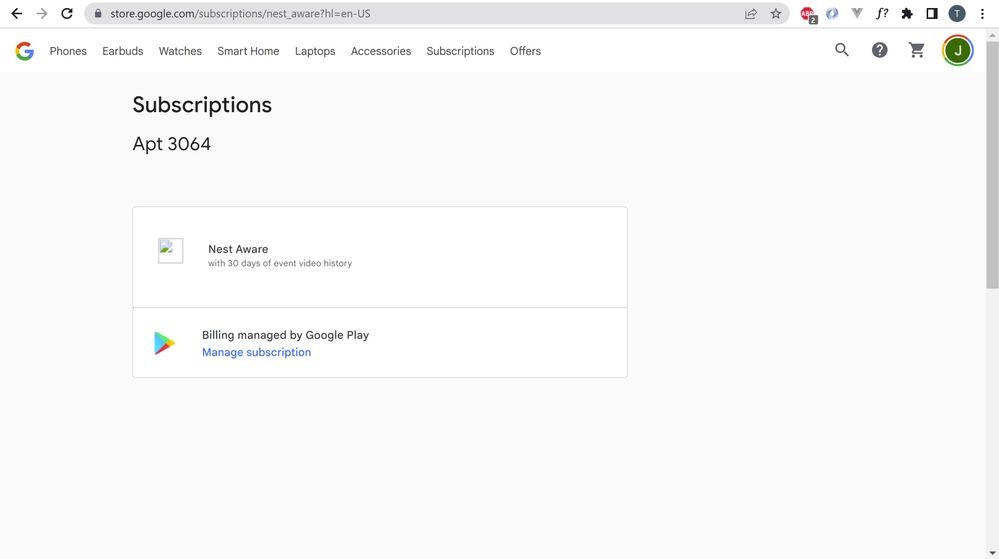Open the Subscriptions navigation item
This screenshot has width=999, height=559.
460,51
